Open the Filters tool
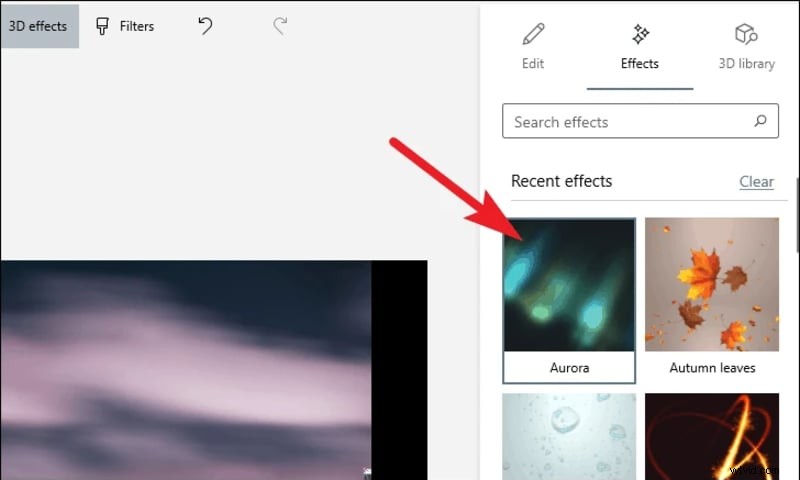Screen dimensions: 800x480 point(125,26)
